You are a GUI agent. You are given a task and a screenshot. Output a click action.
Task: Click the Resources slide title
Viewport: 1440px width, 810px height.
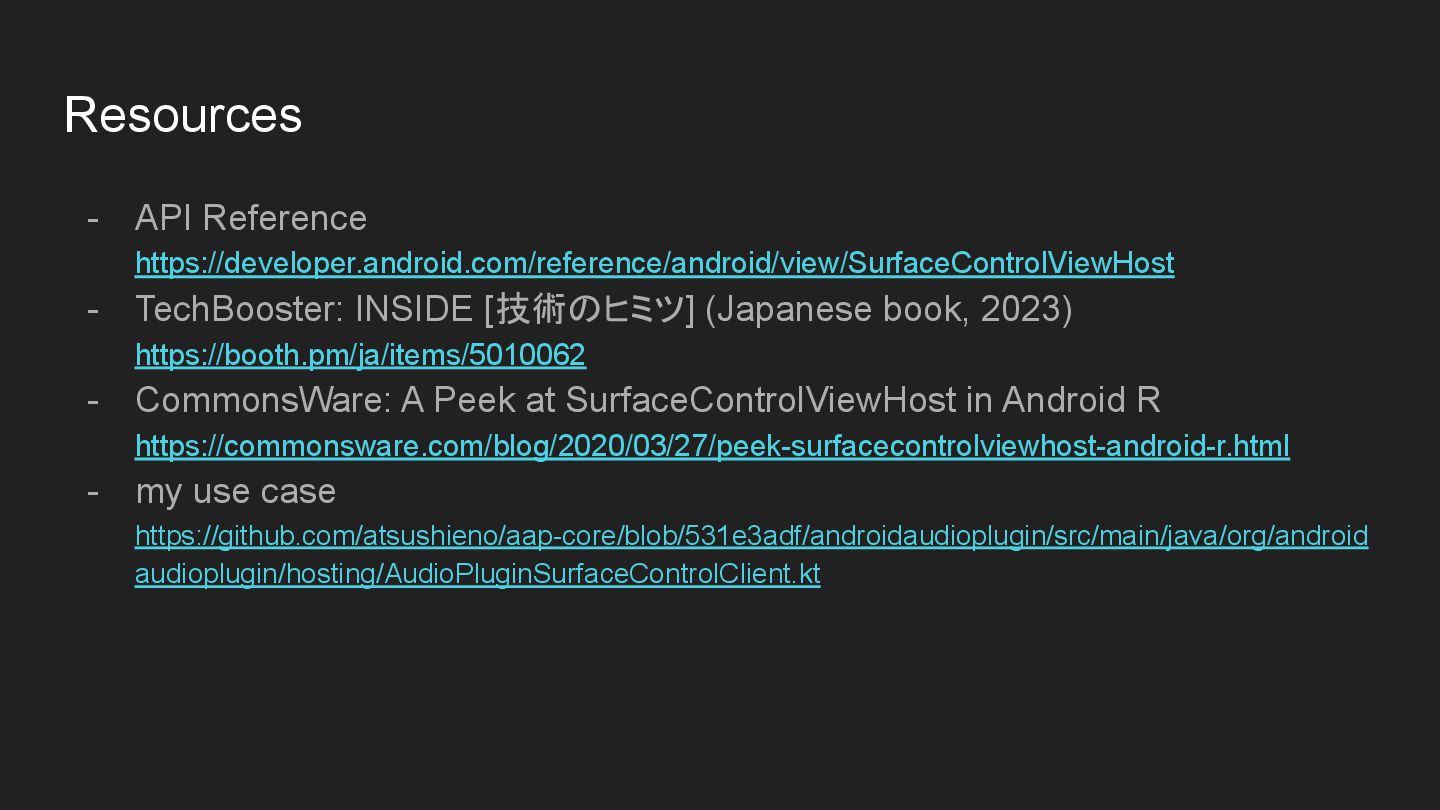pos(183,114)
